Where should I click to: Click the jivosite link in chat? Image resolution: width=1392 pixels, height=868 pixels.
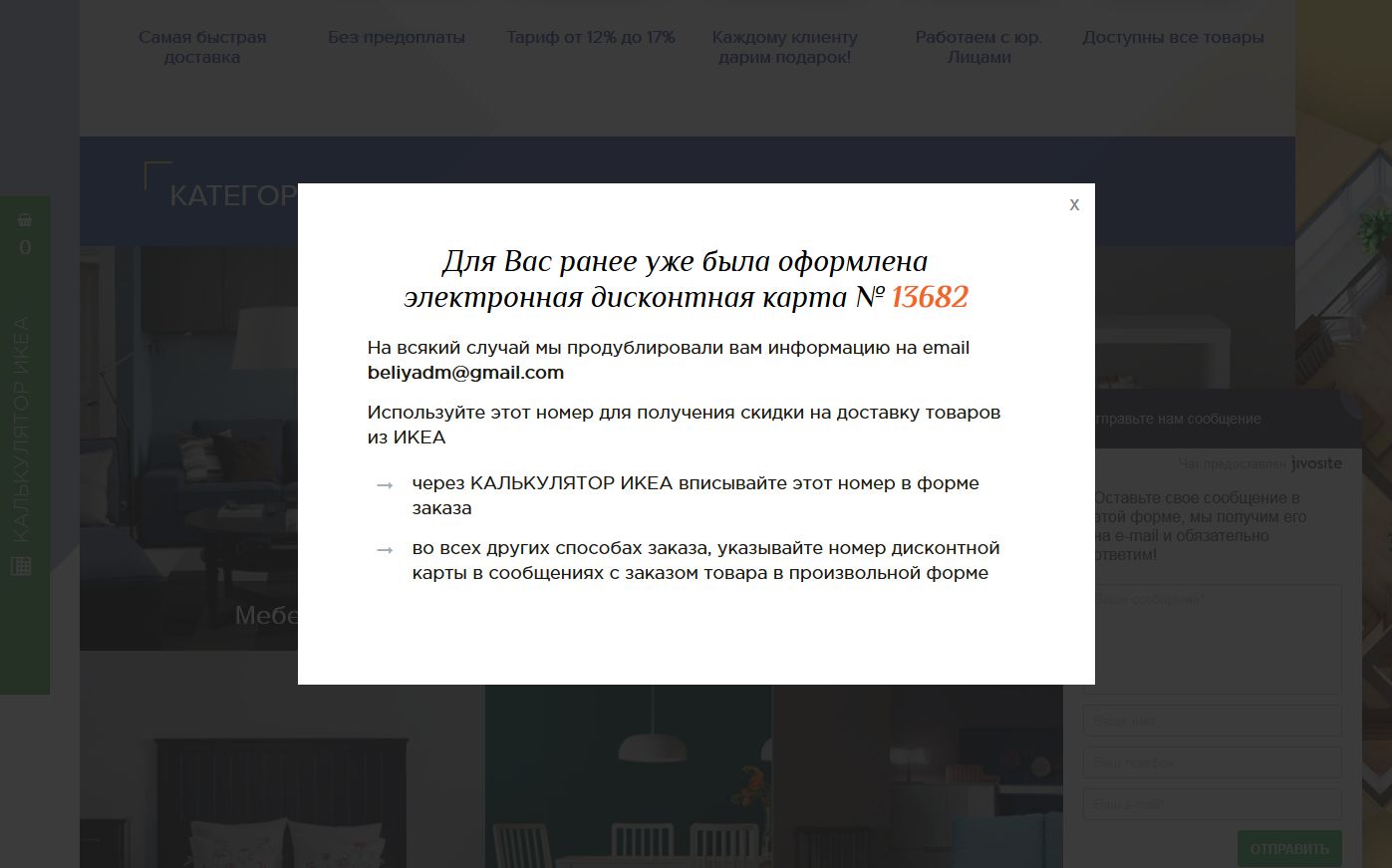coord(1316,463)
